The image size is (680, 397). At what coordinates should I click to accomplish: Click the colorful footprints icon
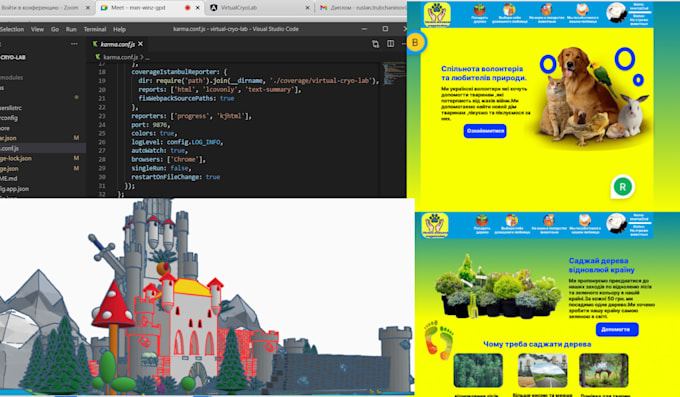[439, 340]
